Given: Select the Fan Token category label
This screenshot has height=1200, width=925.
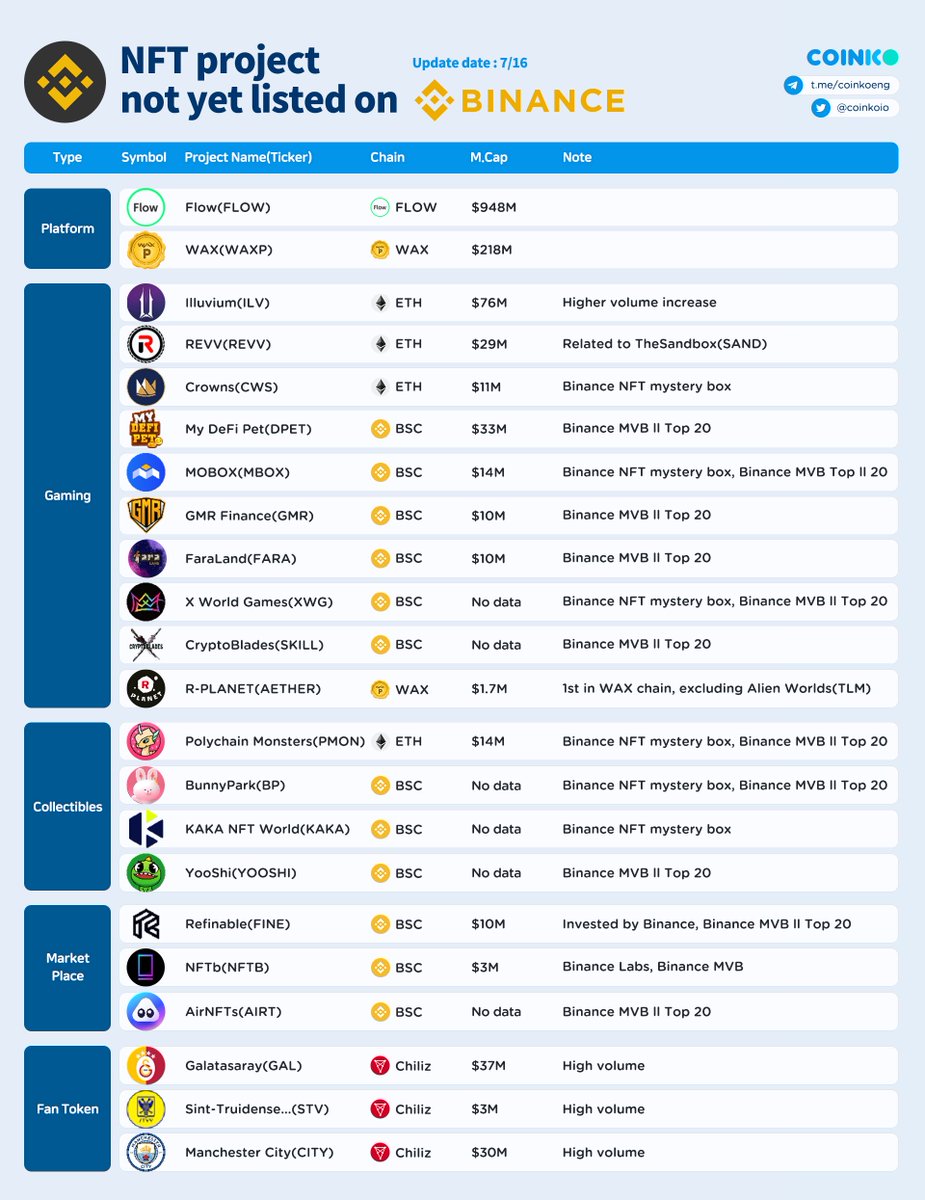Looking at the screenshot, I should click(66, 1108).
